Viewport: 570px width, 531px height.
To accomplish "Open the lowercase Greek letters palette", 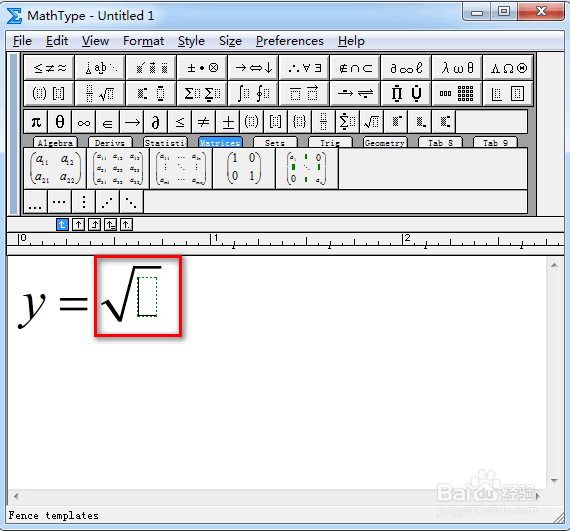I will click(x=457, y=68).
